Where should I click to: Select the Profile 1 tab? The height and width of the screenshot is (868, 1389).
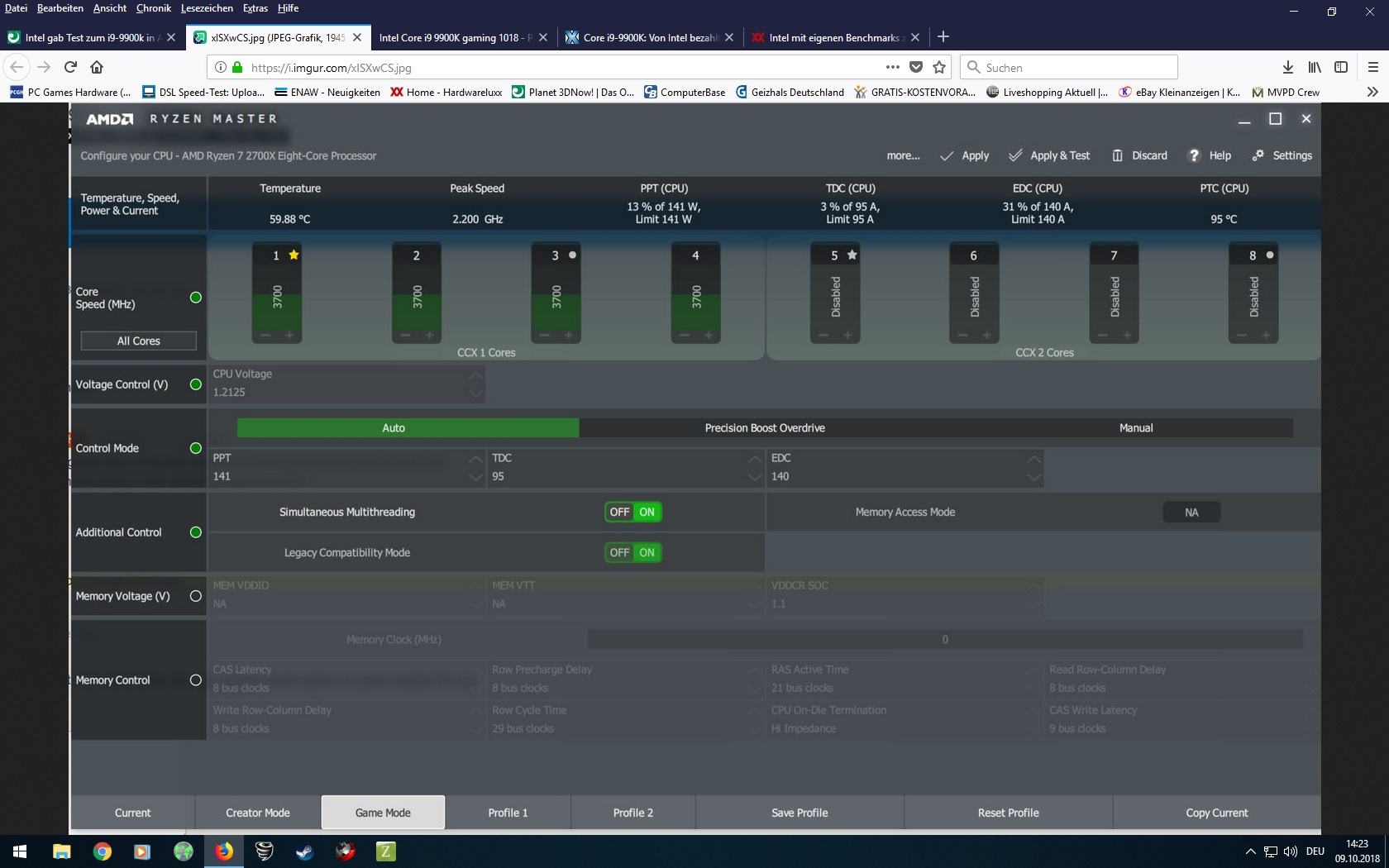click(x=508, y=813)
